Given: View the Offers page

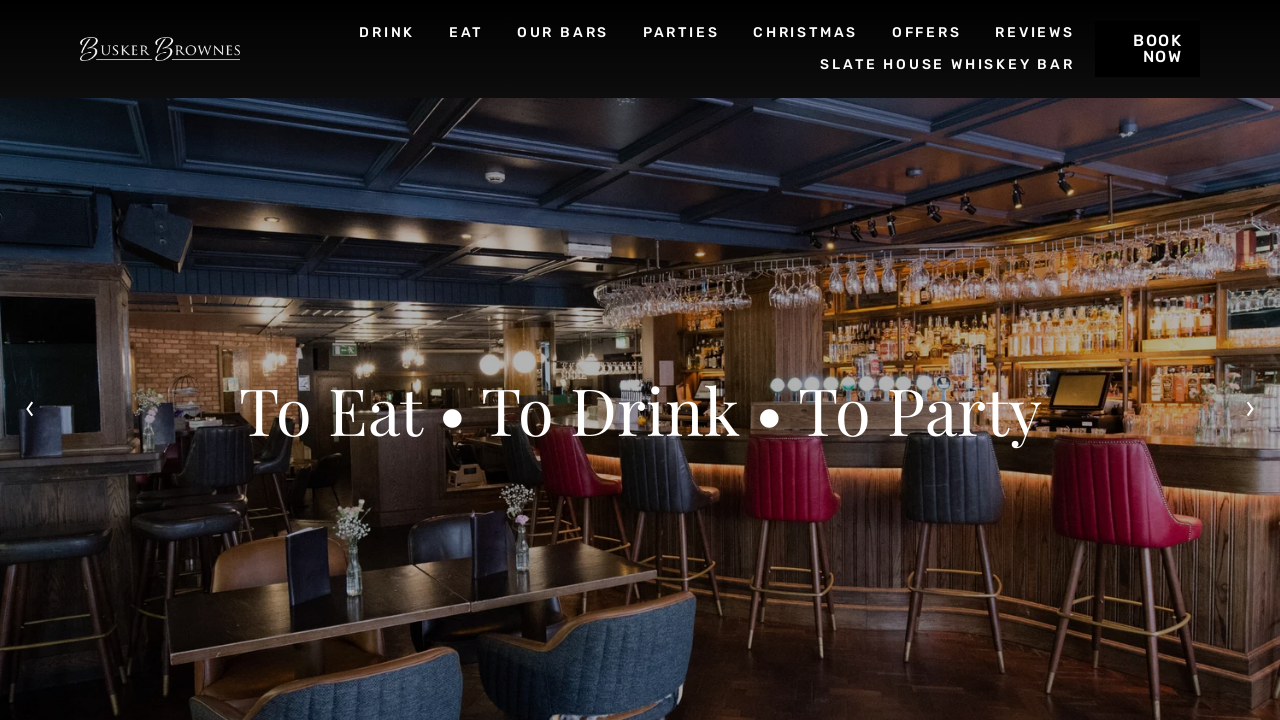Looking at the screenshot, I should pos(926,32).
